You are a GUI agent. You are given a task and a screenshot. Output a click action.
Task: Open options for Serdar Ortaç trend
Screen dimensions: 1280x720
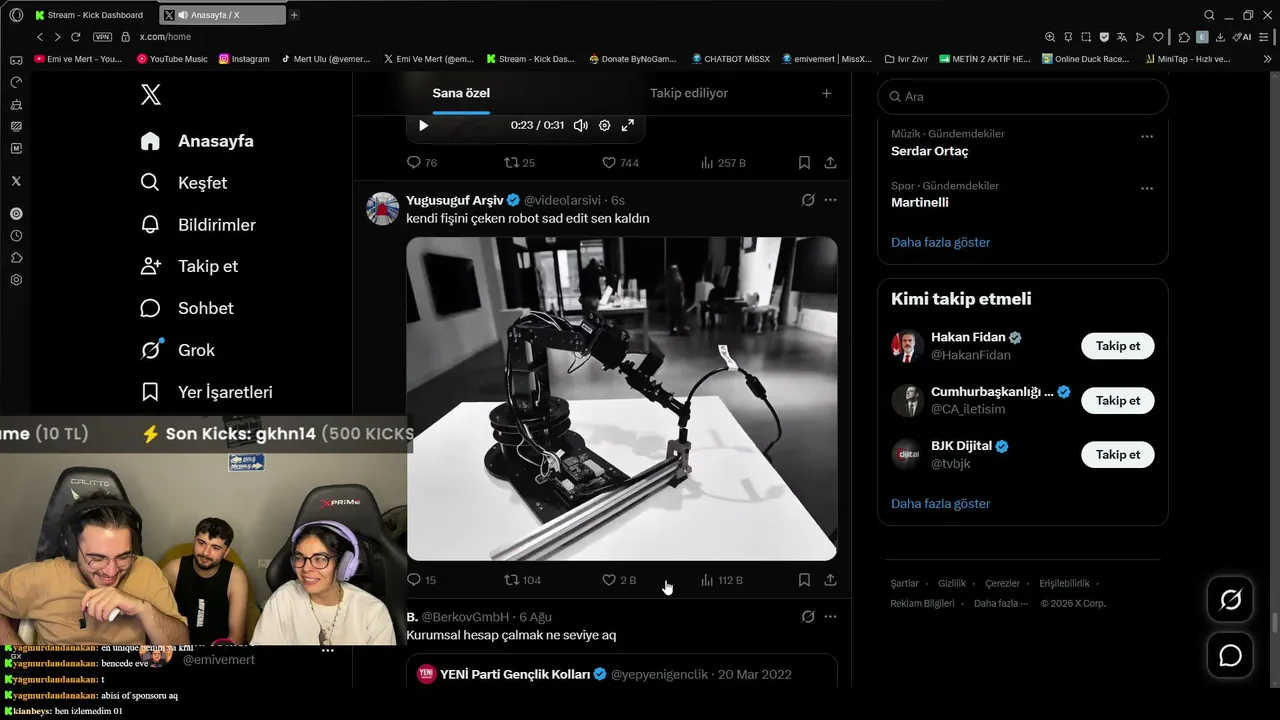pyautogui.click(x=1147, y=136)
